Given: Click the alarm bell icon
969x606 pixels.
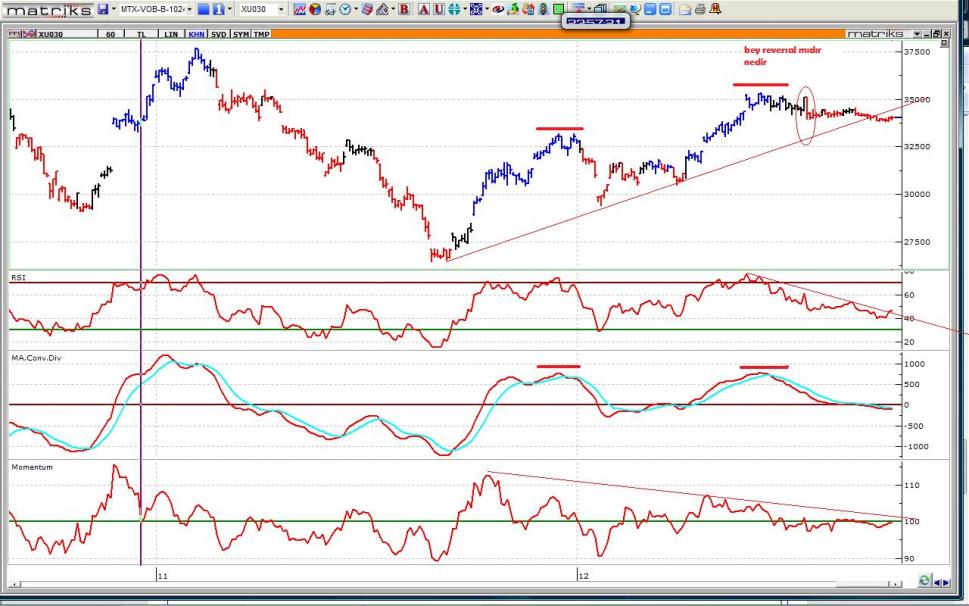Looking at the screenshot, I should click(715, 9).
